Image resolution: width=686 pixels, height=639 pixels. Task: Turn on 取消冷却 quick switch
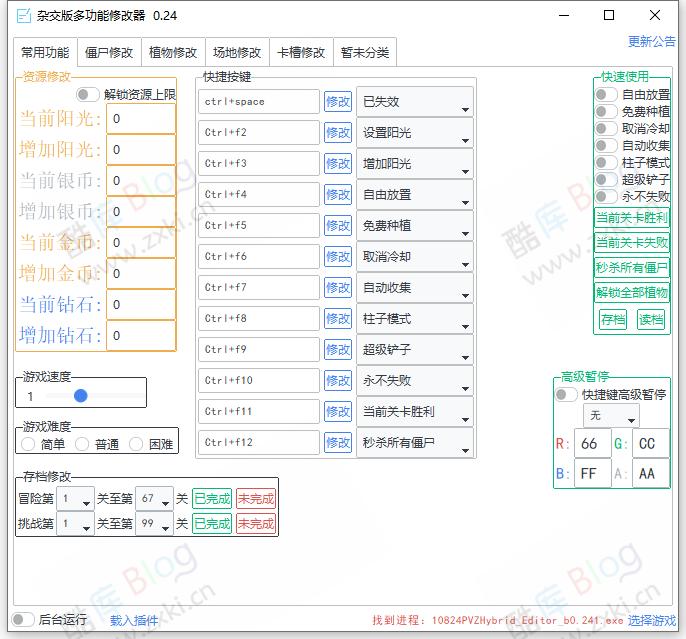coord(606,128)
